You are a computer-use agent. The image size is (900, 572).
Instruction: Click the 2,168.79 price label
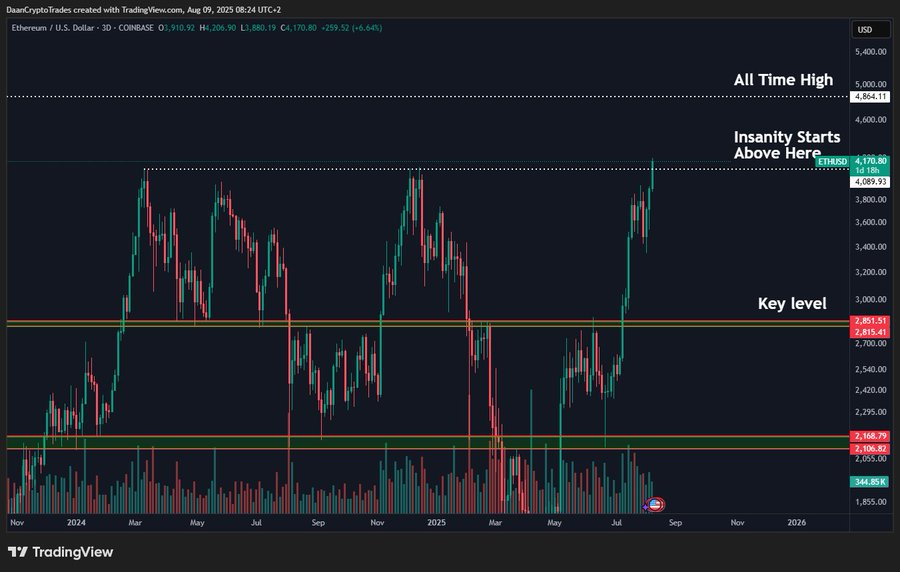[x=870, y=436]
